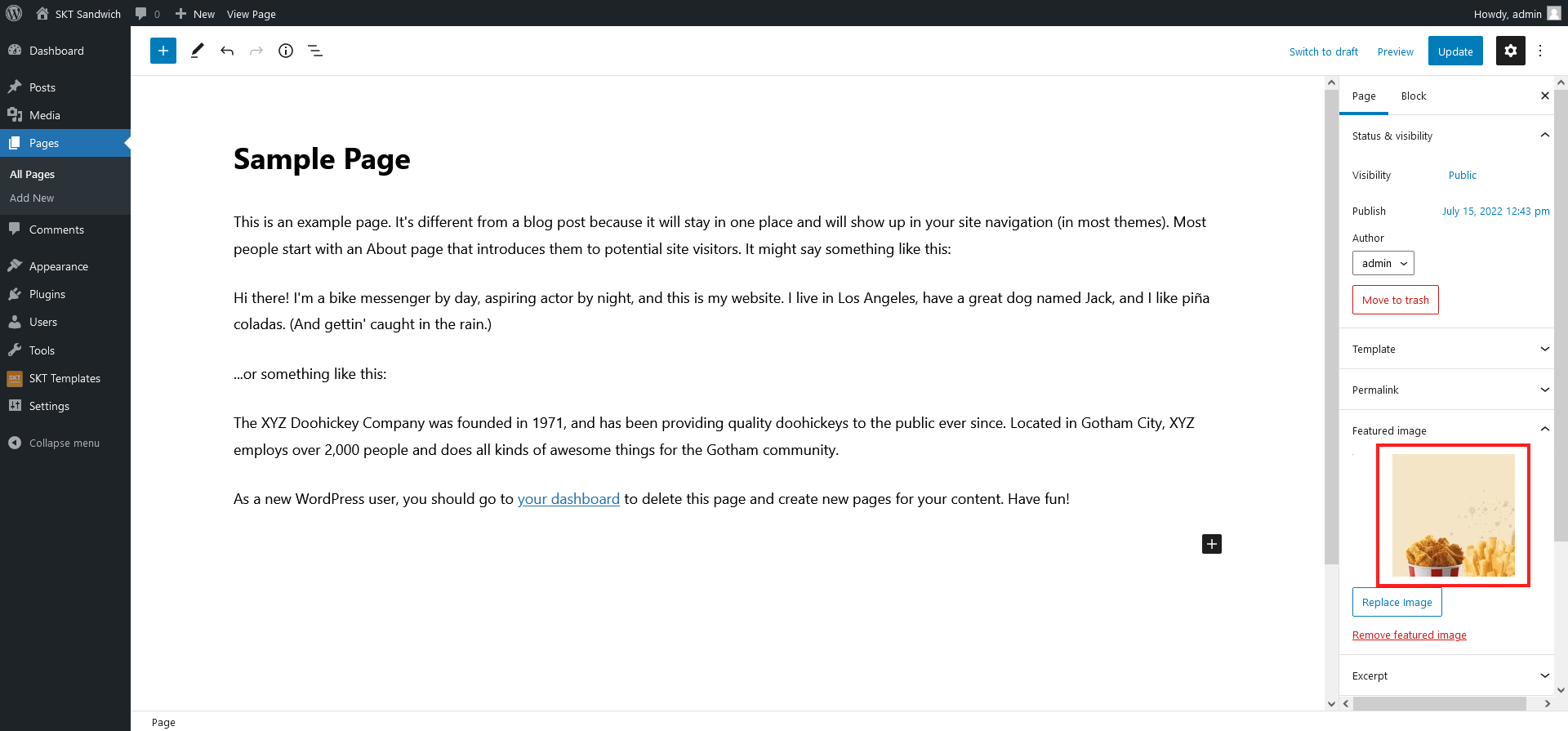The height and width of the screenshot is (731, 1568).
Task: Click the WordPress logo in admin bar
Action: tap(14, 13)
